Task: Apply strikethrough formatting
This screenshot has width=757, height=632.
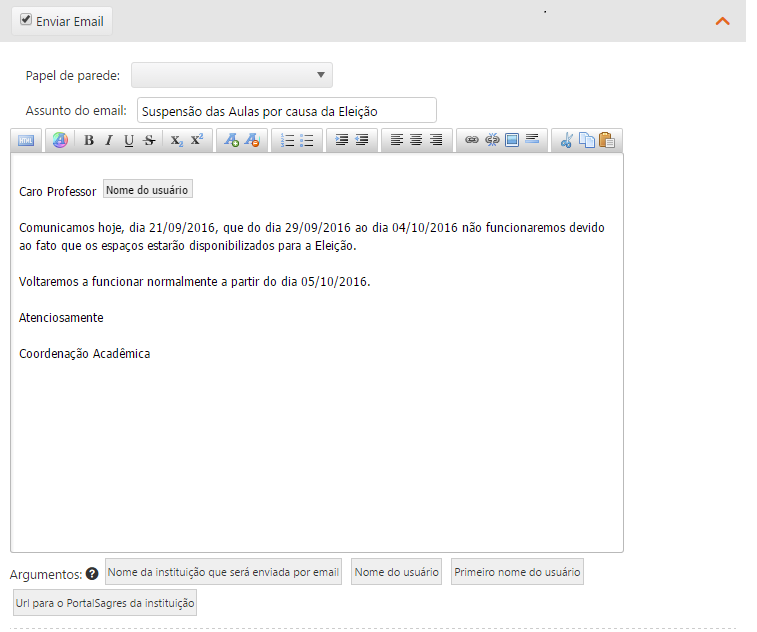Action: pos(149,141)
